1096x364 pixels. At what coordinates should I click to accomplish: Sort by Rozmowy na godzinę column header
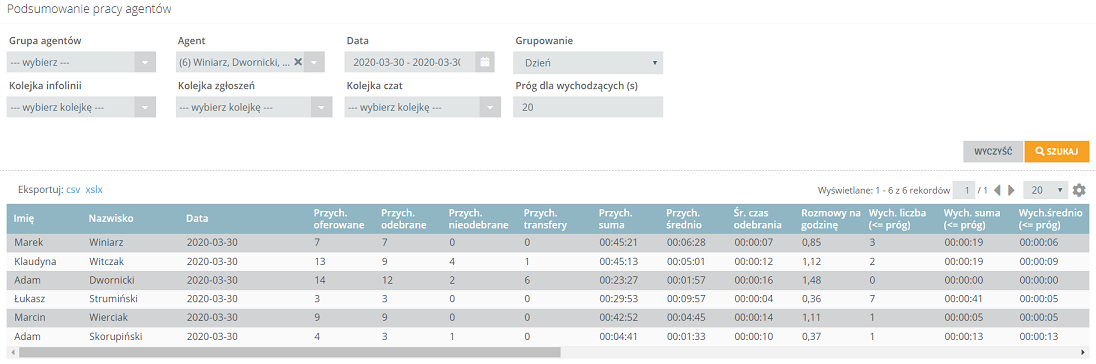830,219
